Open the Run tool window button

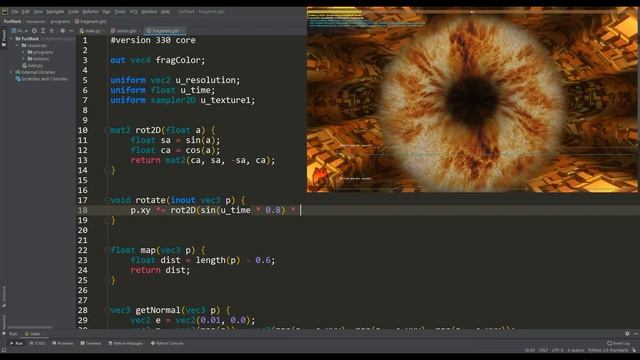pos(17,343)
